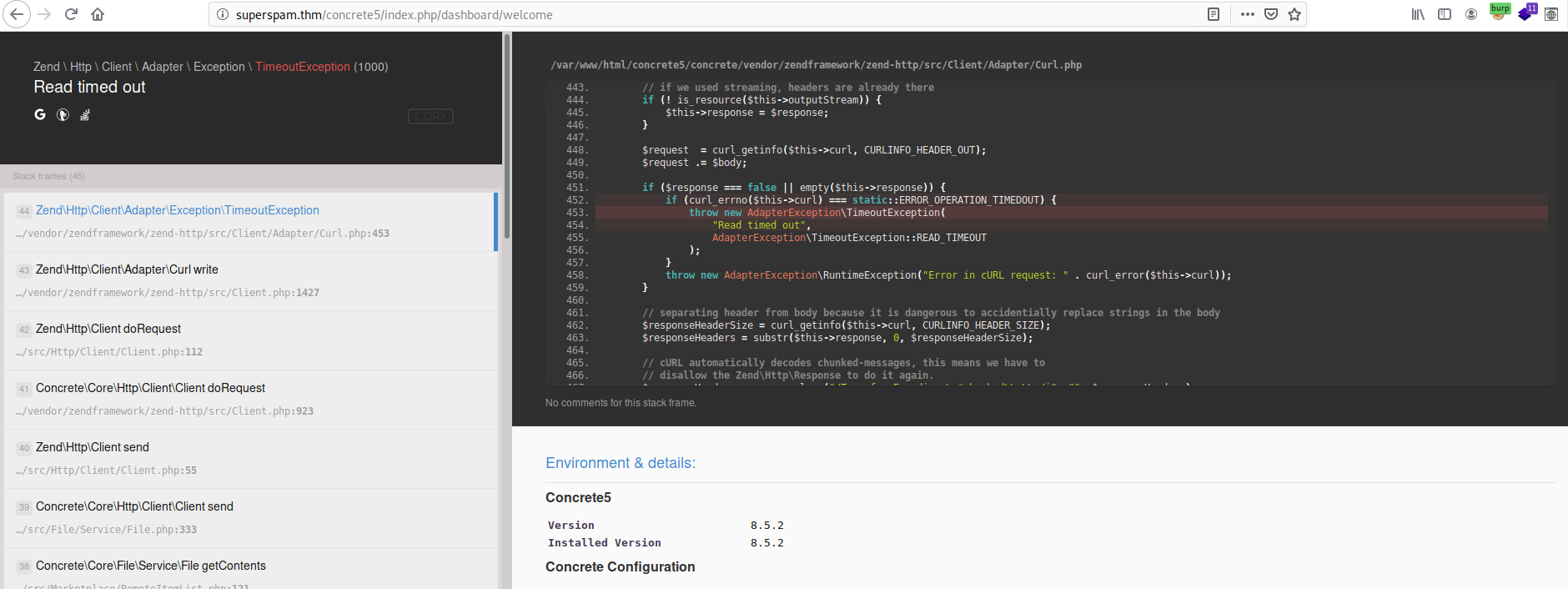Image resolution: width=1568 pixels, height=589 pixels.
Task: Open page actions three-dot menu
Action: tap(1248, 14)
